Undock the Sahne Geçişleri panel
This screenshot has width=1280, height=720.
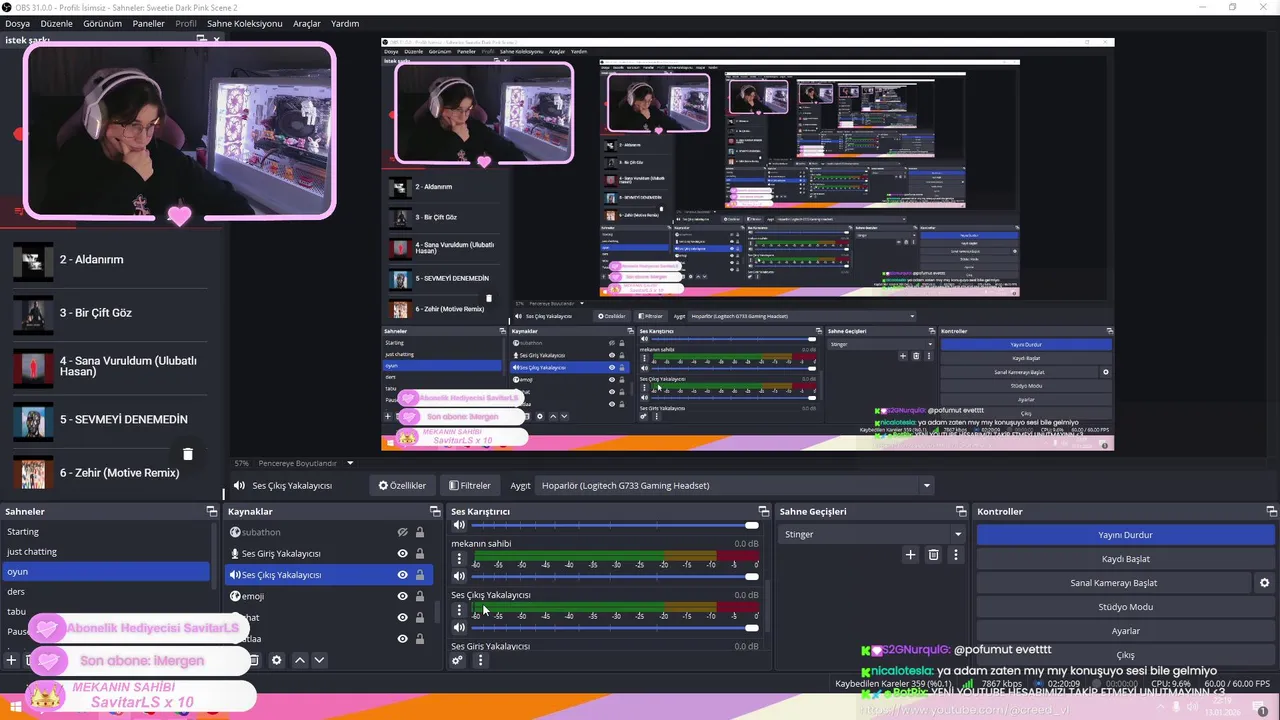tap(960, 511)
